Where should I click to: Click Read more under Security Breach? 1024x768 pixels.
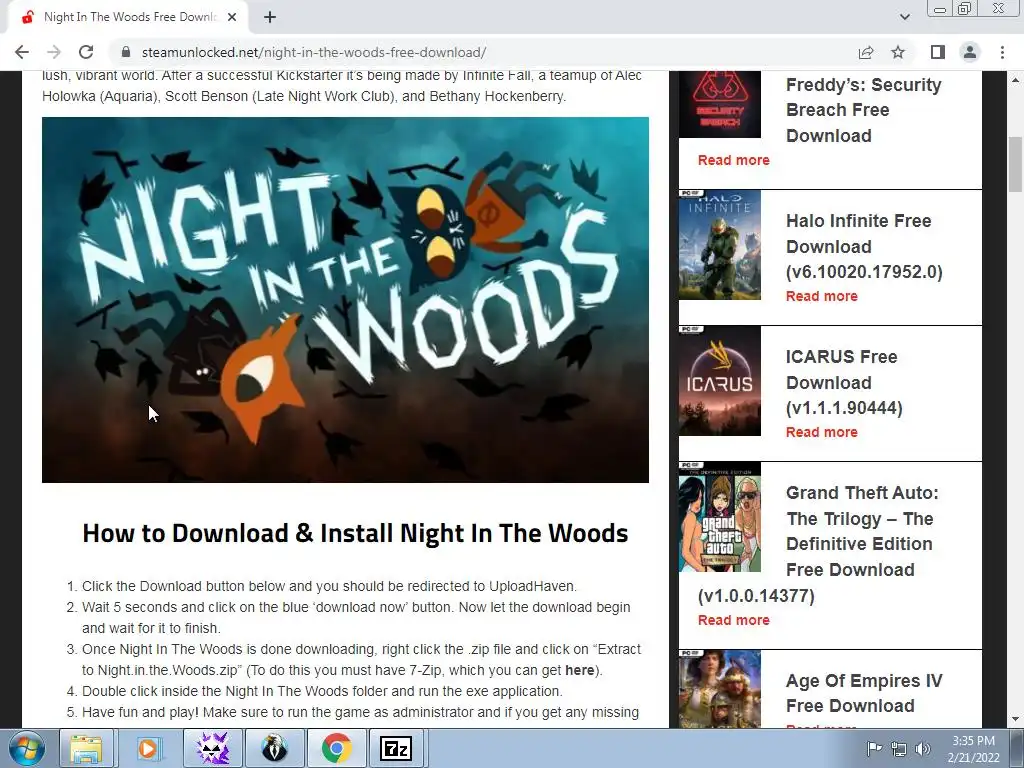coord(733,160)
